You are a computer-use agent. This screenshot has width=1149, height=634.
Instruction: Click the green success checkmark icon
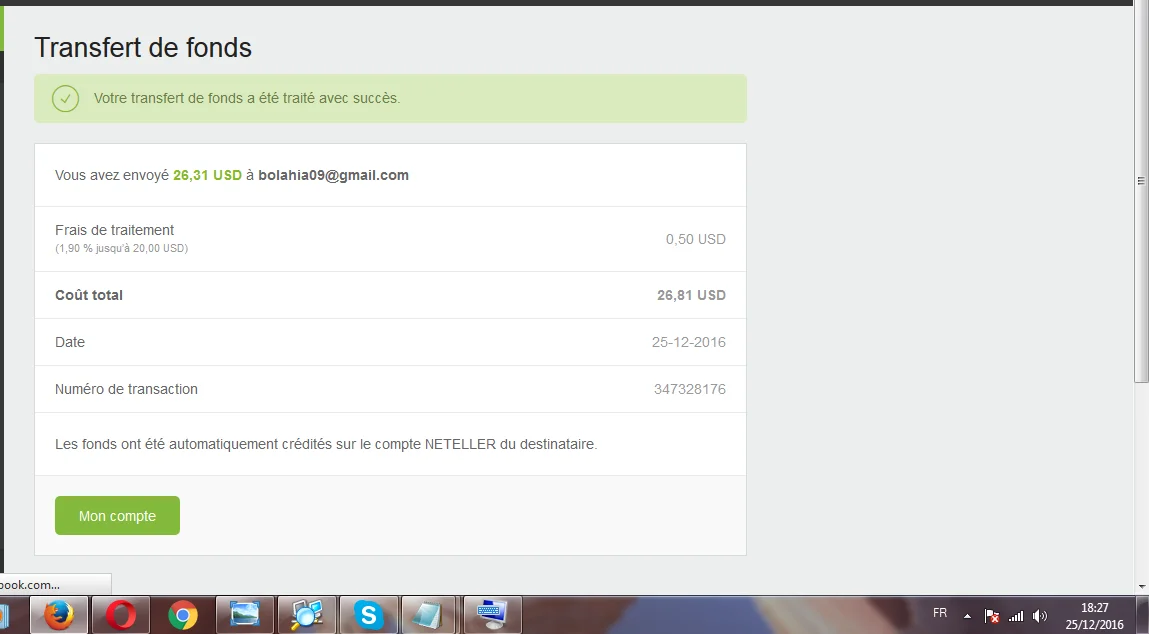tap(65, 98)
